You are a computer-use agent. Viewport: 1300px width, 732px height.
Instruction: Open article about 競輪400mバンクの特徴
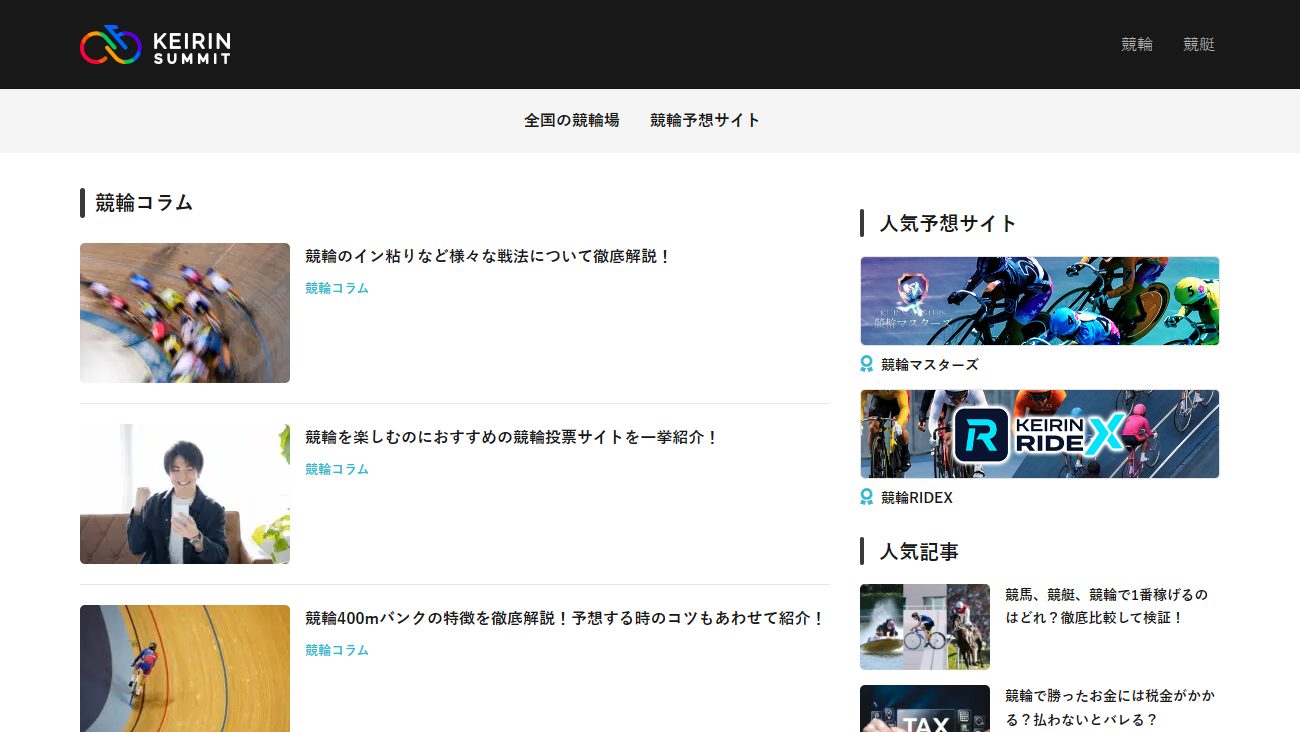click(x=565, y=618)
